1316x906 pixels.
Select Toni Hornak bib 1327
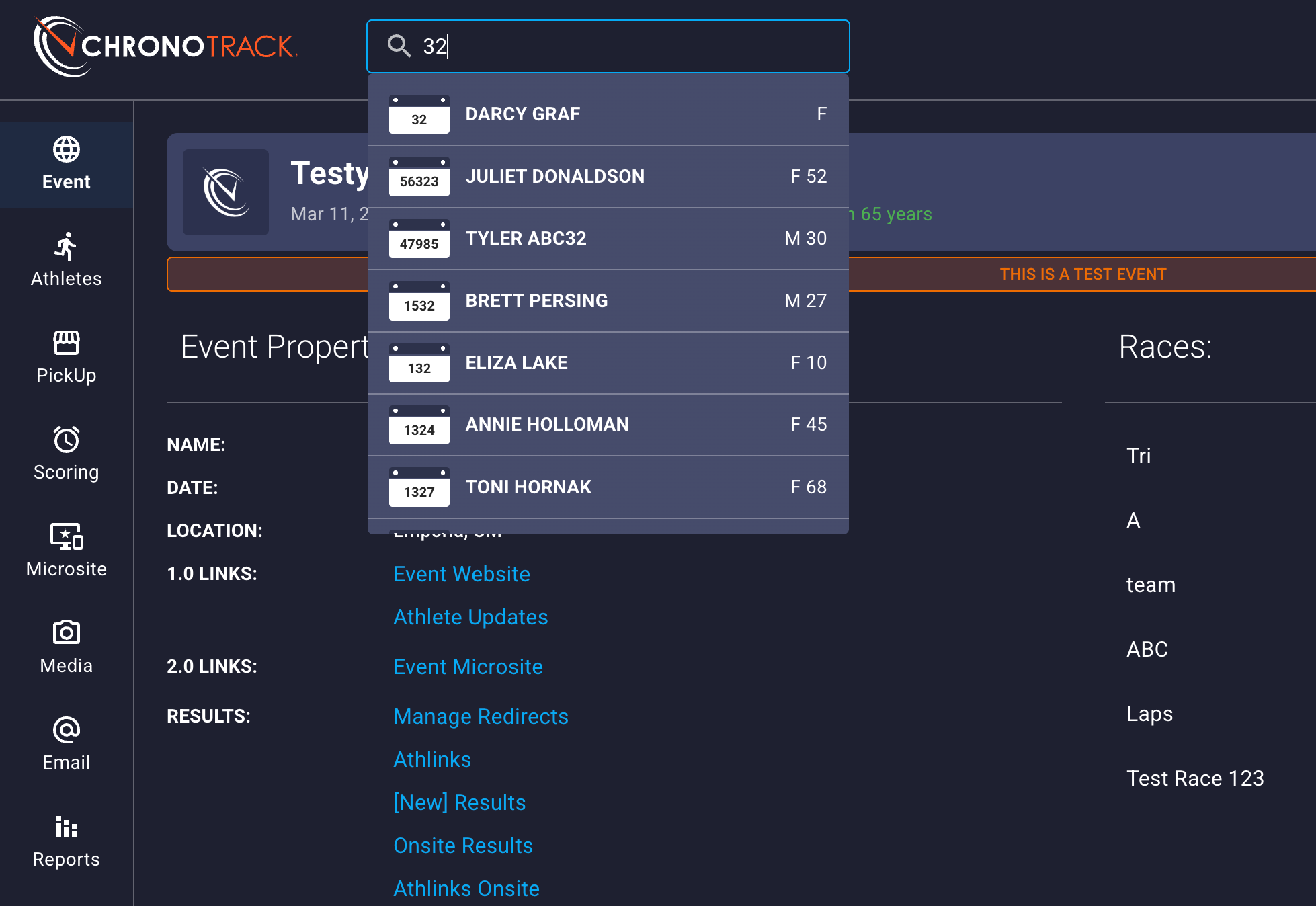(x=608, y=487)
